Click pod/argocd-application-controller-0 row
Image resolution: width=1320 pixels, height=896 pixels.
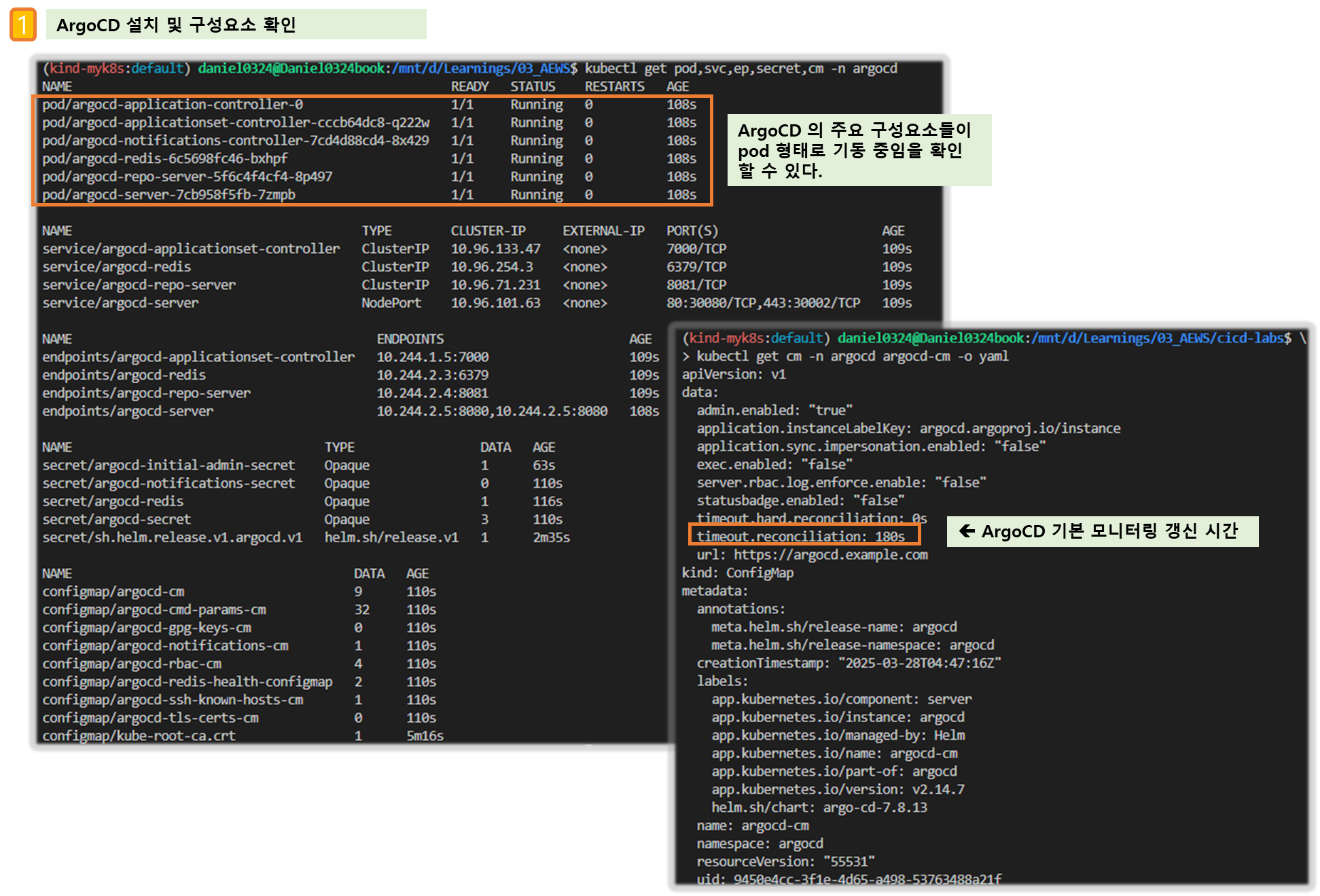(173, 104)
